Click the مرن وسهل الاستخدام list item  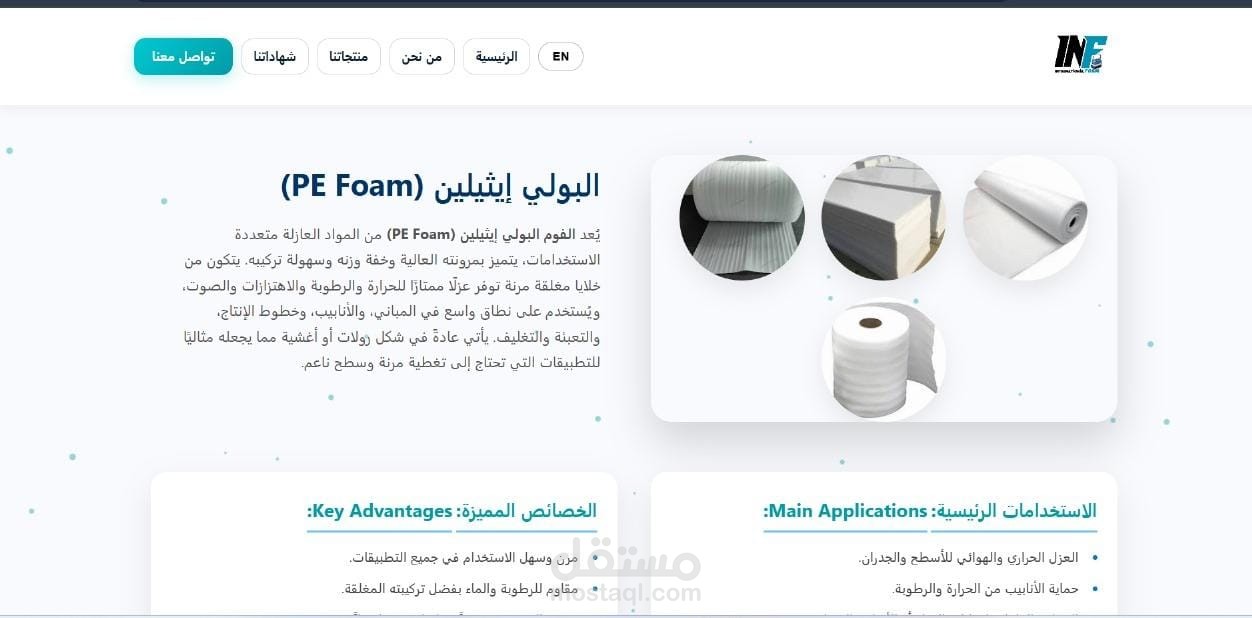464,558
